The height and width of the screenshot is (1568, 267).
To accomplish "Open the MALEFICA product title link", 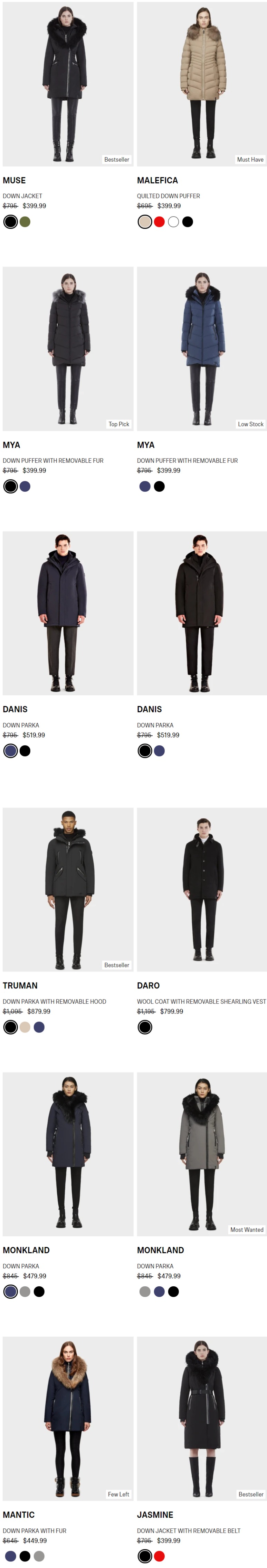I will (157, 180).
